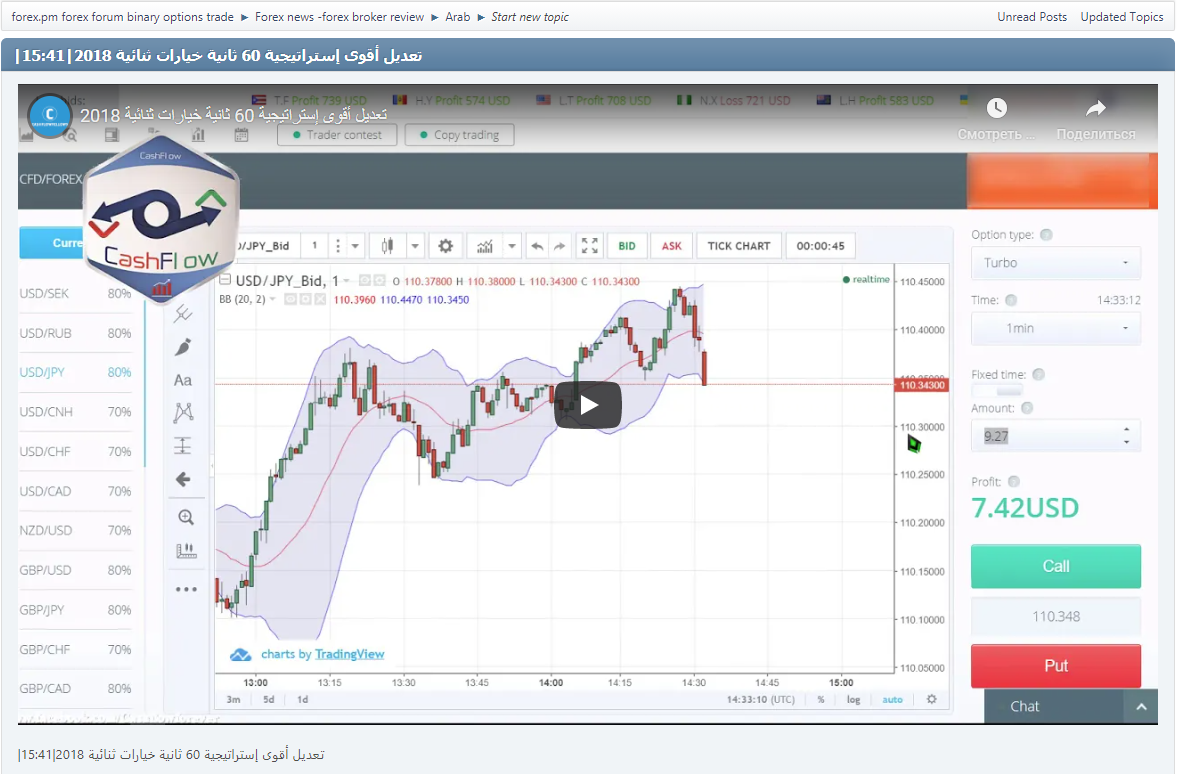This screenshot has width=1178, height=774.
Task: Select the Aa text tool
Action: [183, 380]
